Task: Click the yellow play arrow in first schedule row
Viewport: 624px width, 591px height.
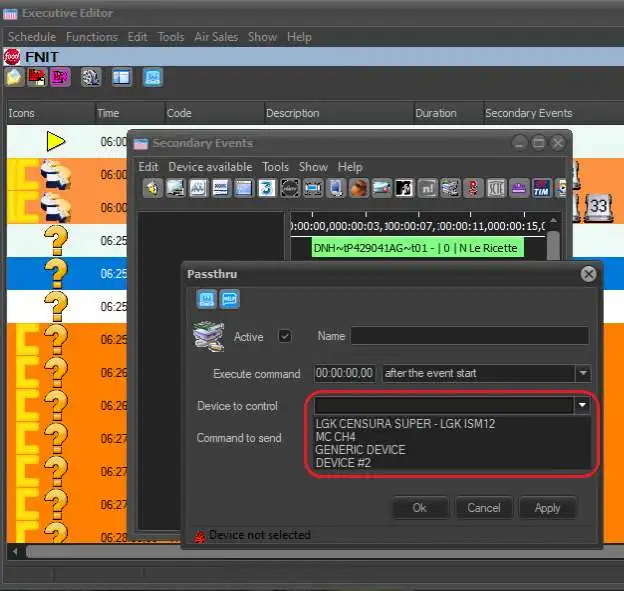Action: pyautogui.click(x=55, y=142)
